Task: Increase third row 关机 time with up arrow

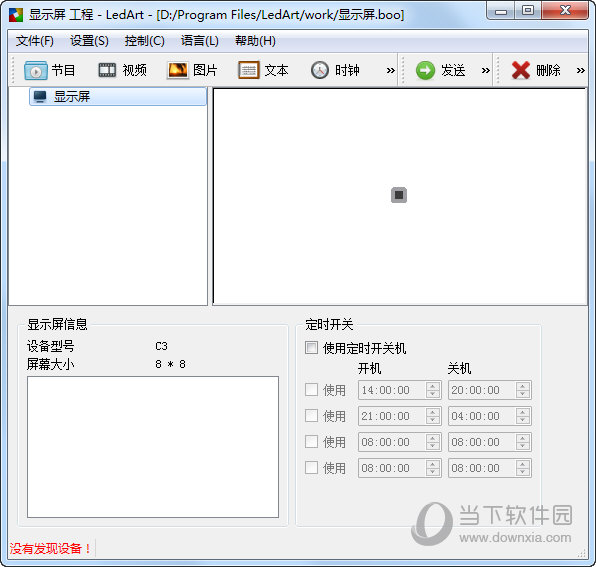Action: [523, 438]
